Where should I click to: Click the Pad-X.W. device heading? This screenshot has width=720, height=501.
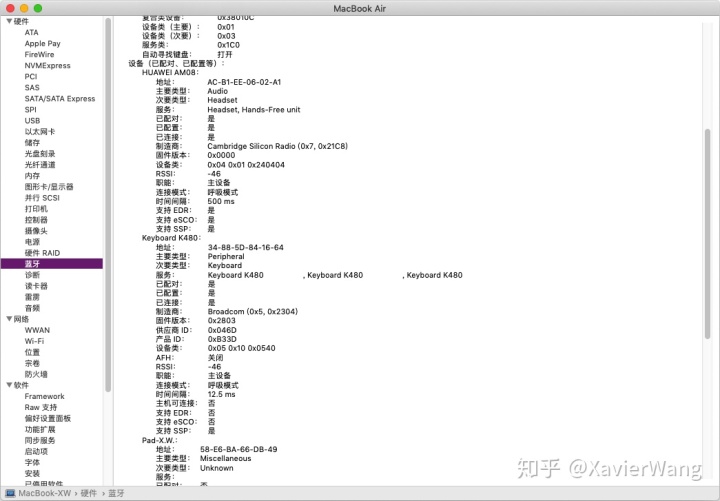[x=159, y=440]
